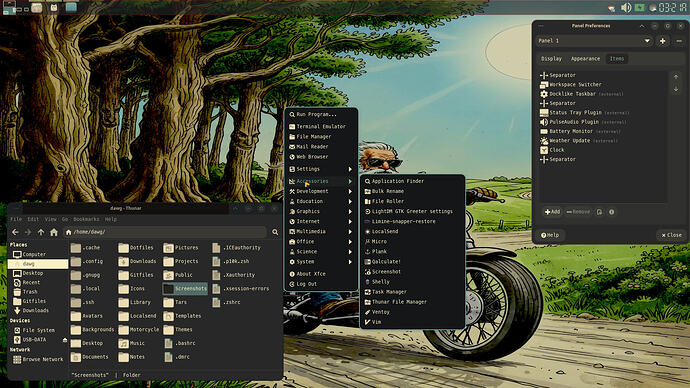Click the item info icon beside Remove

[x=611, y=212]
